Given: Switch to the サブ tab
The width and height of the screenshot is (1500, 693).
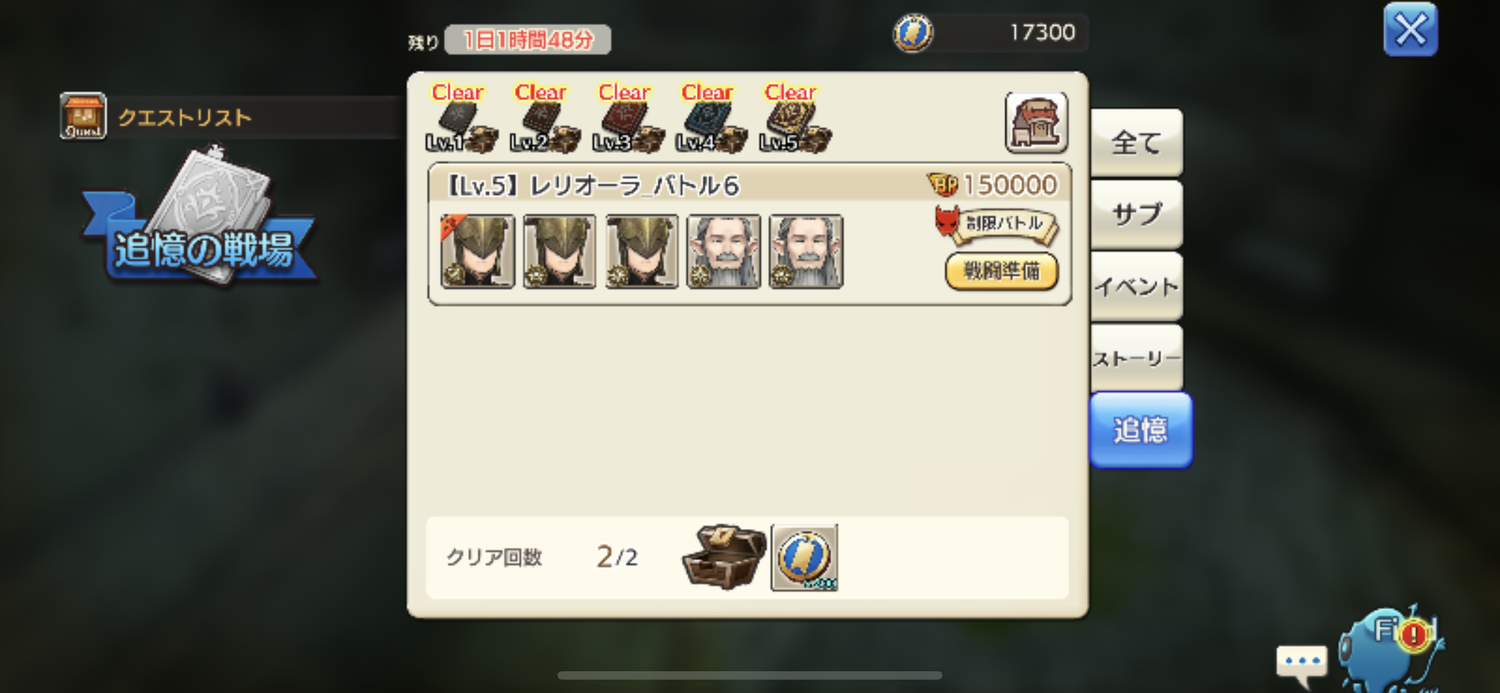Looking at the screenshot, I should tap(1136, 215).
